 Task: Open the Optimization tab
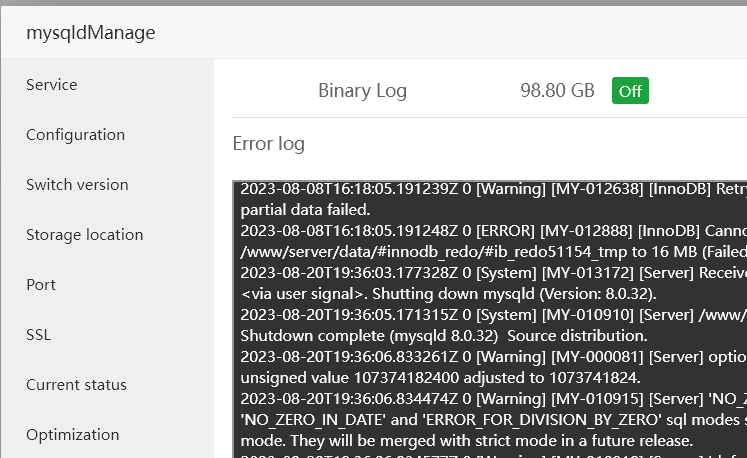tap(73, 435)
